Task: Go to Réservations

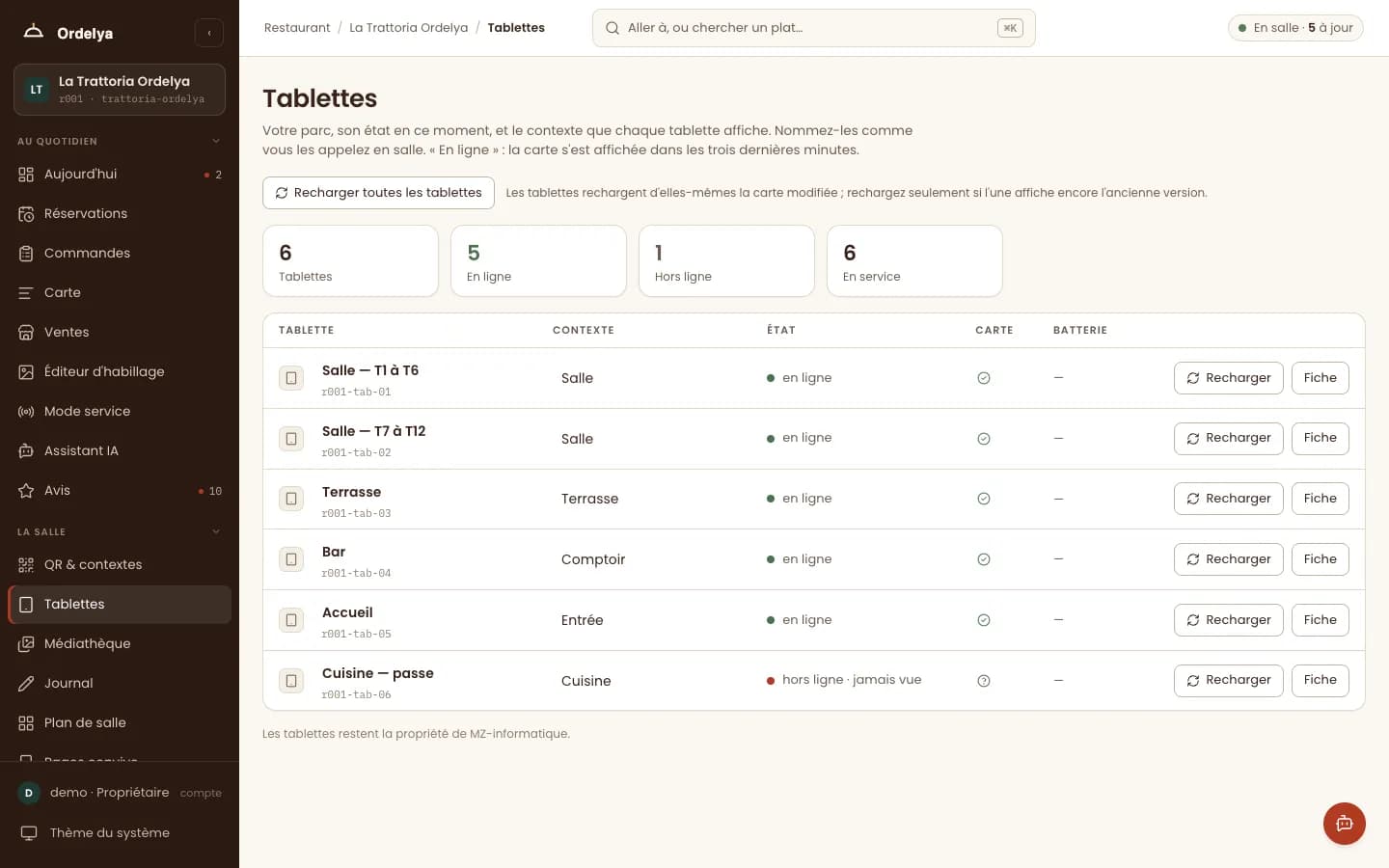Action: pos(120,214)
